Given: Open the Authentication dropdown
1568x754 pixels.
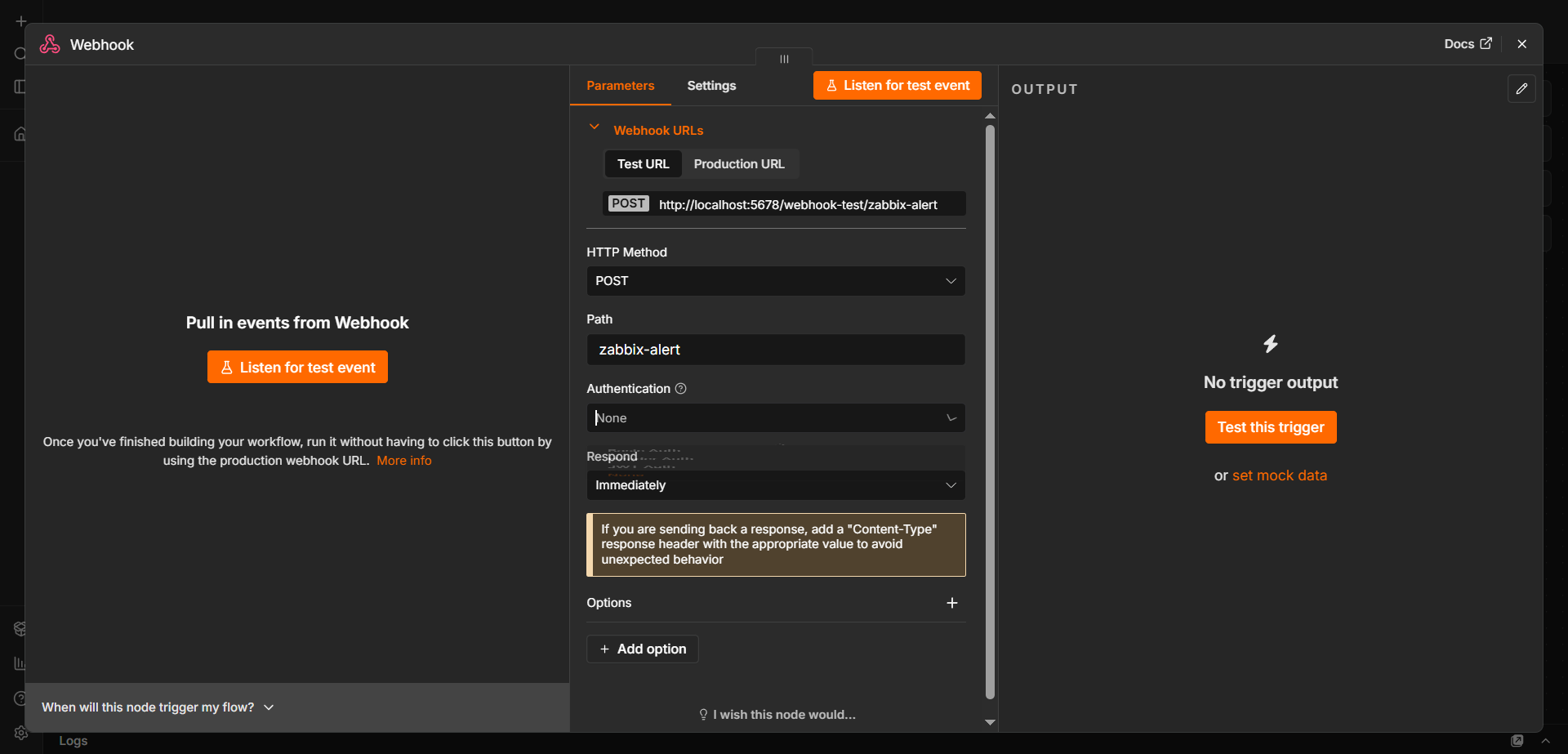Looking at the screenshot, I should (776, 418).
